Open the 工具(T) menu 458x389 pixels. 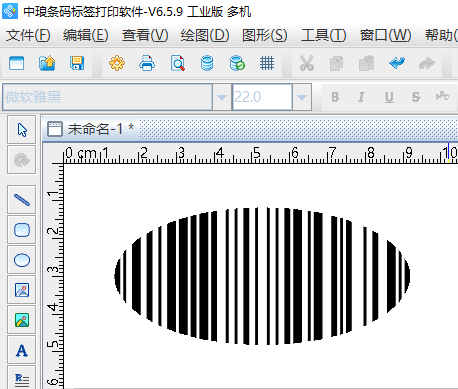coord(324,35)
